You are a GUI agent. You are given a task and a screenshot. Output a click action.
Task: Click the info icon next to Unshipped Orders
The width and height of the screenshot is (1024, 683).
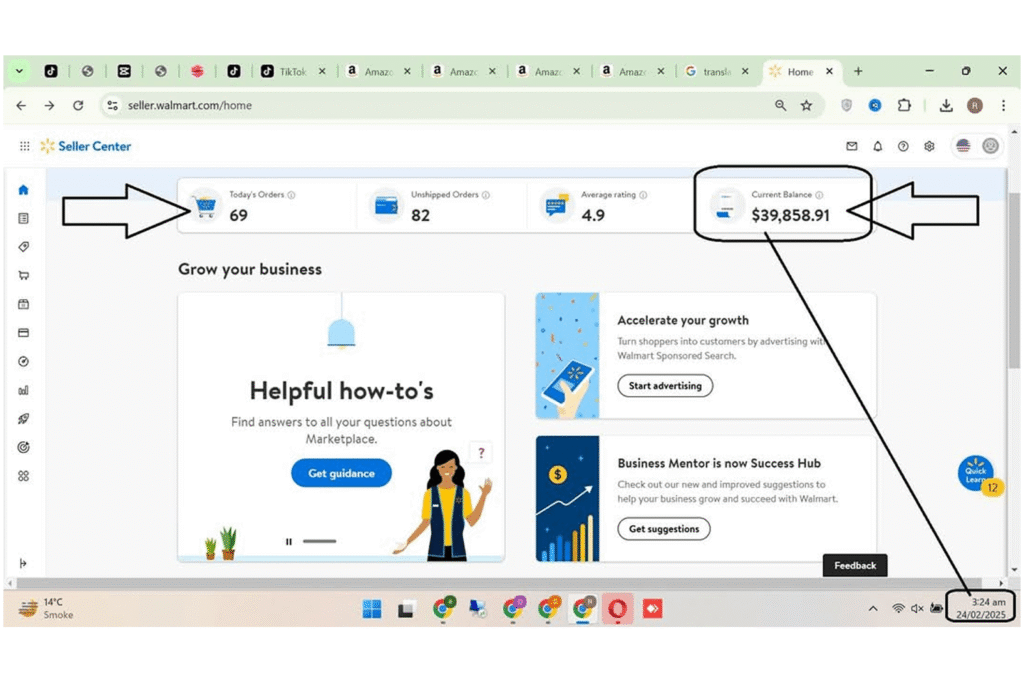(x=486, y=195)
